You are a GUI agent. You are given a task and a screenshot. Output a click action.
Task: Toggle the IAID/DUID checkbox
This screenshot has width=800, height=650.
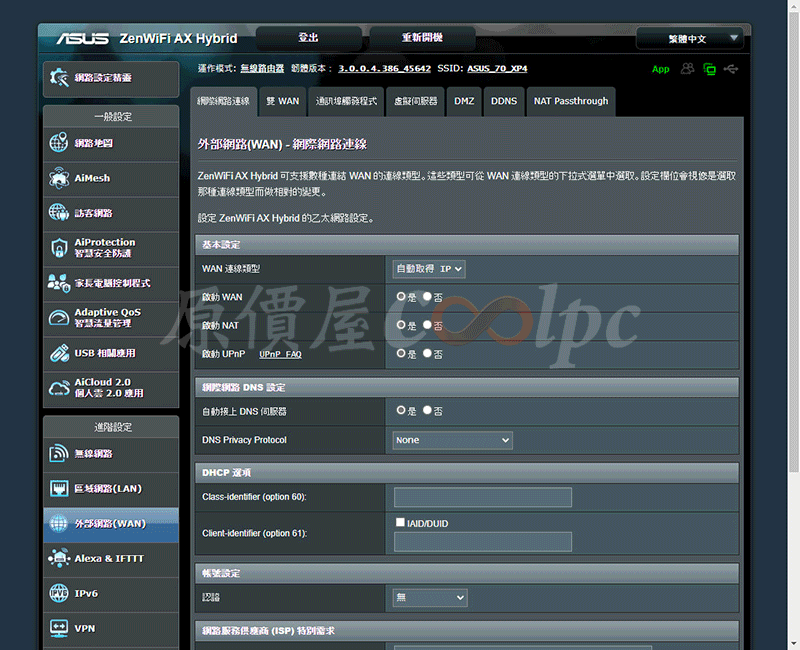click(400, 522)
